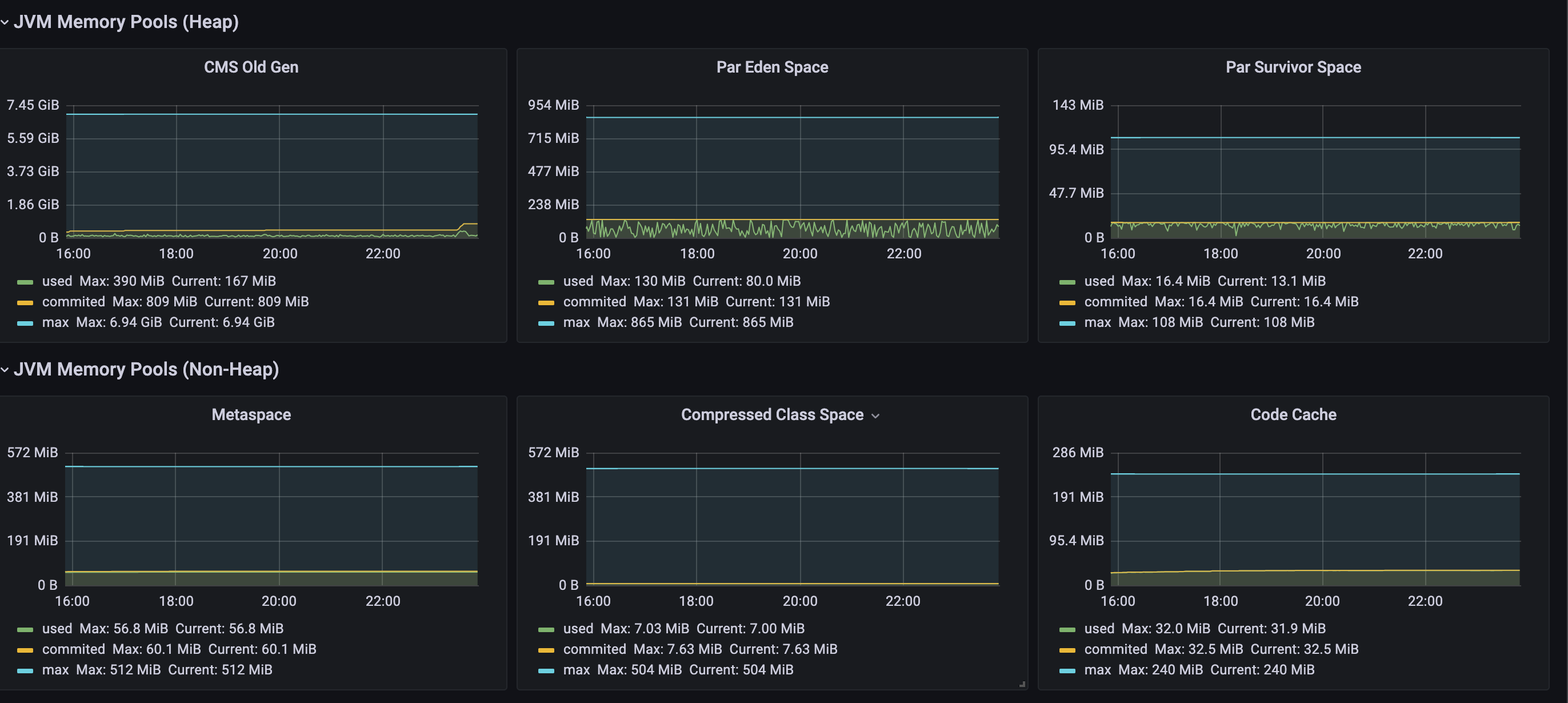Toggle max series in Par Survivor Space legend
Viewport: 1568px width, 703px height.
[x=1098, y=322]
